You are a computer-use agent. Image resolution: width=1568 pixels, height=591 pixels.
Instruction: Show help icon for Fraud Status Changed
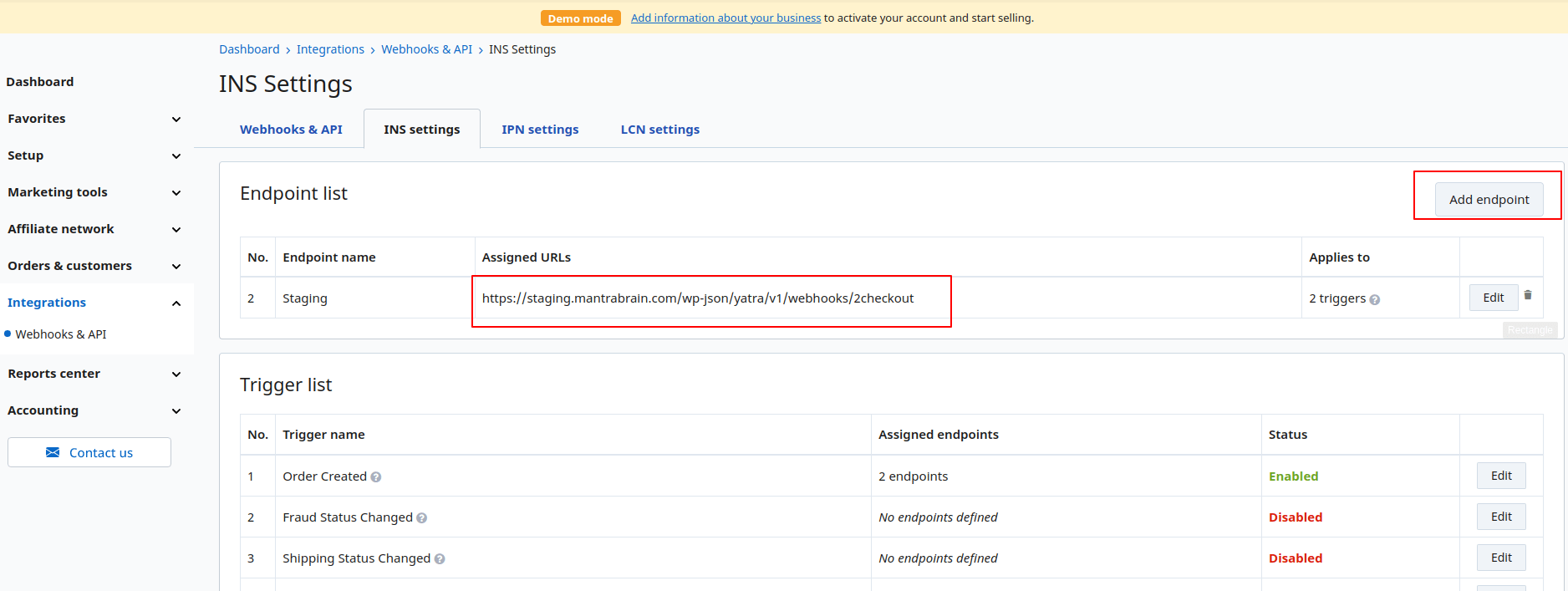click(422, 518)
